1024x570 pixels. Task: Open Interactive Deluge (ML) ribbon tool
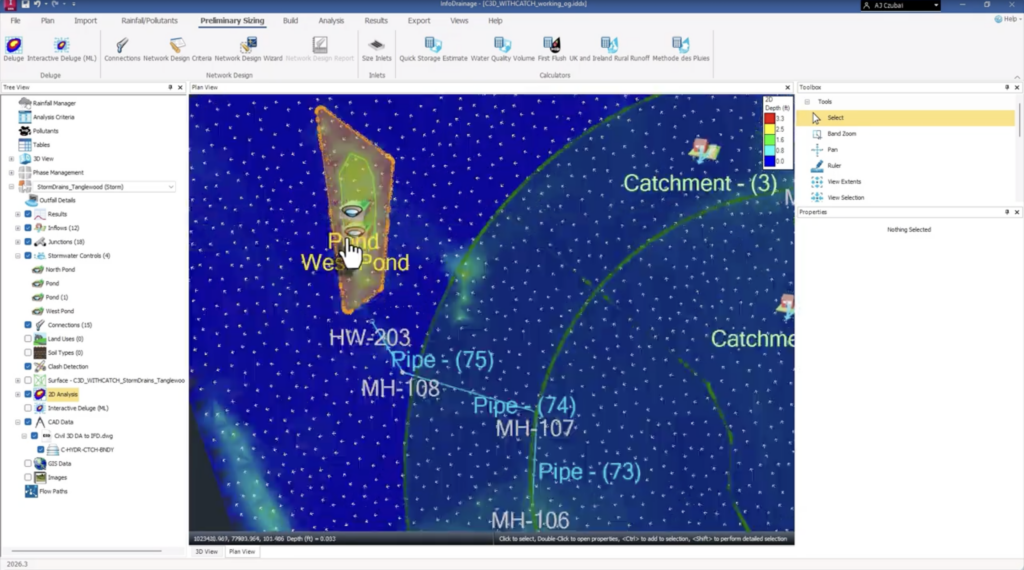(61, 50)
